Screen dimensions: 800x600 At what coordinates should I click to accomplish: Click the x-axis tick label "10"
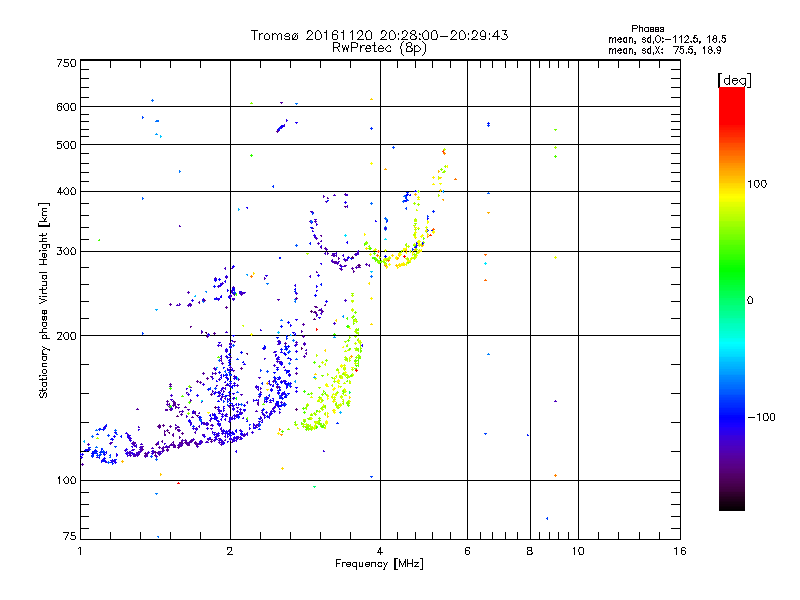(x=578, y=551)
